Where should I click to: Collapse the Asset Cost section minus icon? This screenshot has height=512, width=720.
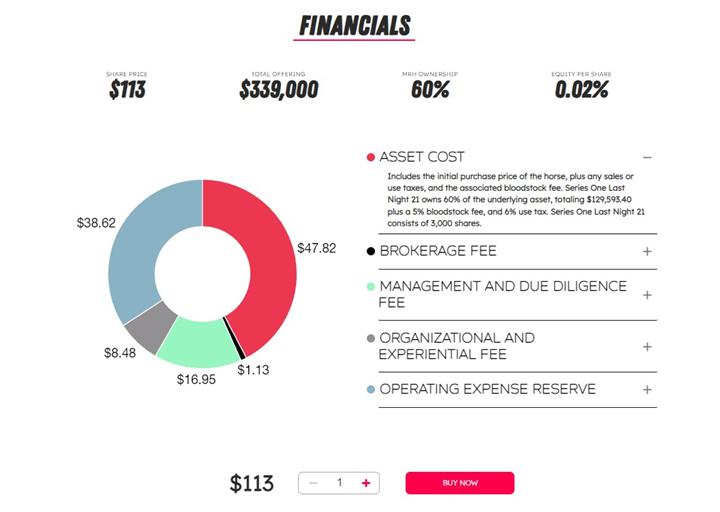[647, 157]
